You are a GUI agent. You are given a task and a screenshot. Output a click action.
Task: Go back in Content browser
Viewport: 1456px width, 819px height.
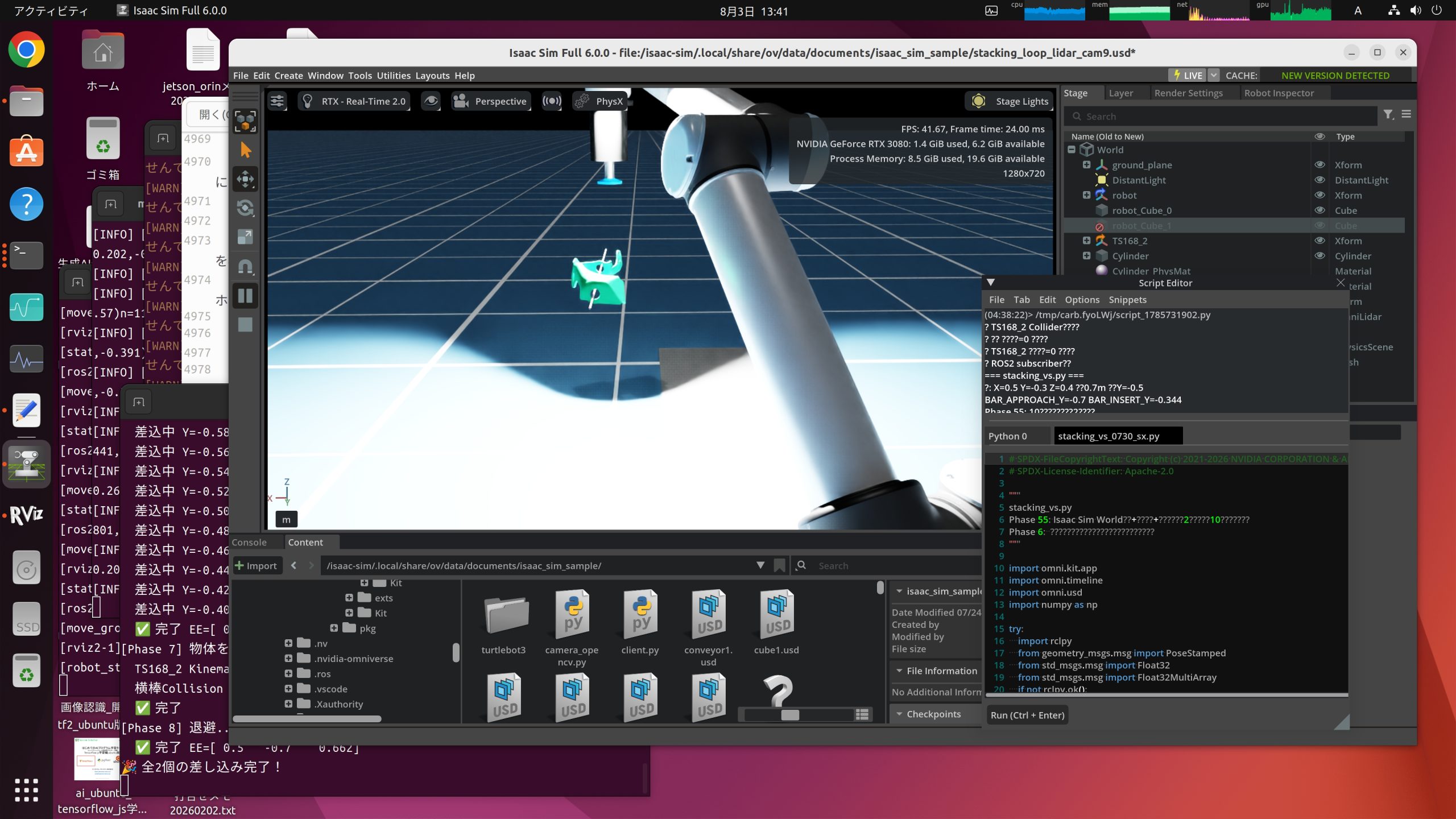pyautogui.click(x=293, y=565)
